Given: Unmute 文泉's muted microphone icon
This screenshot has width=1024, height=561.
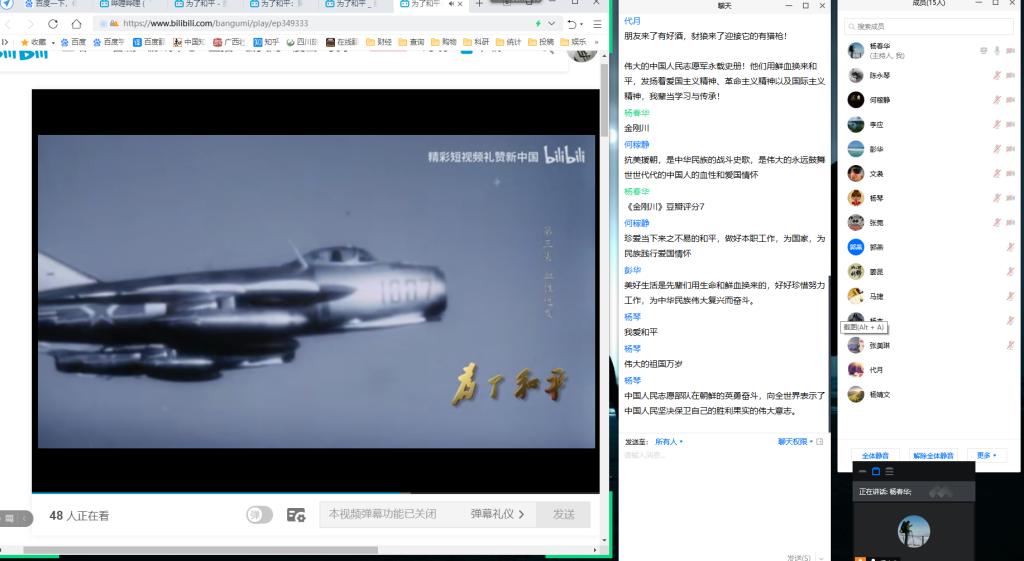Looking at the screenshot, I should [x=997, y=174].
